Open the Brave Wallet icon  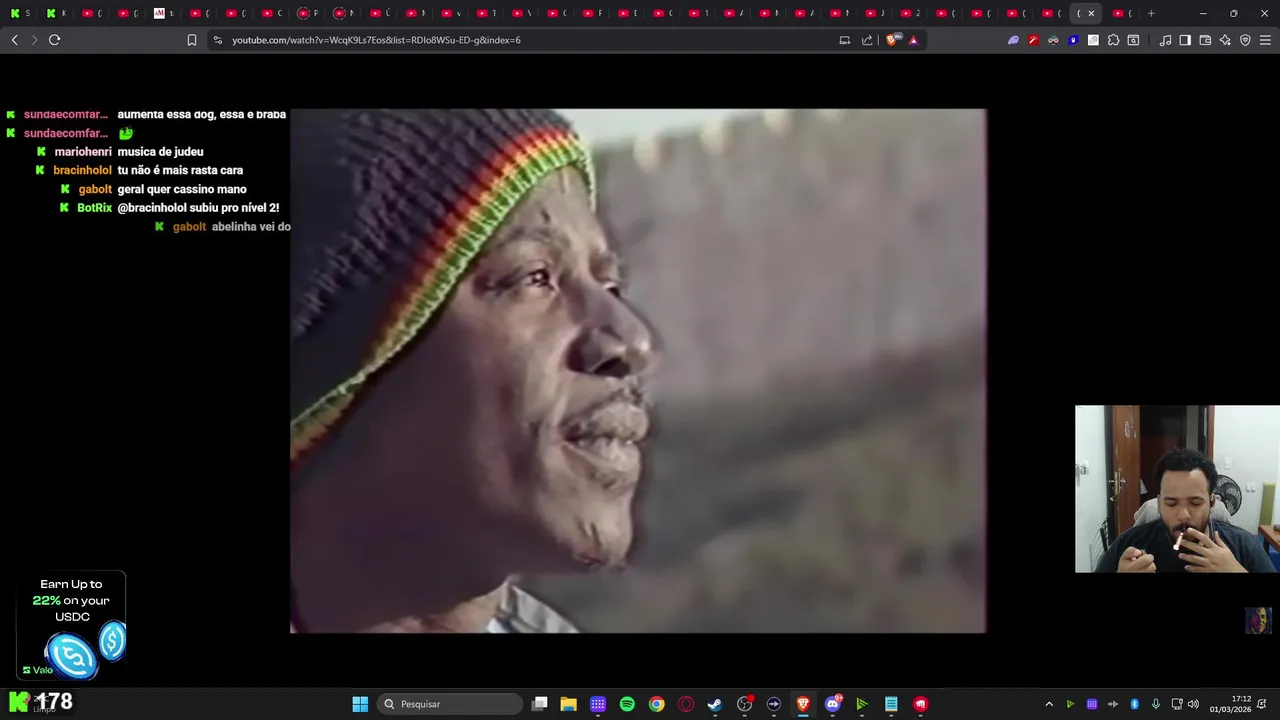coord(1205,40)
